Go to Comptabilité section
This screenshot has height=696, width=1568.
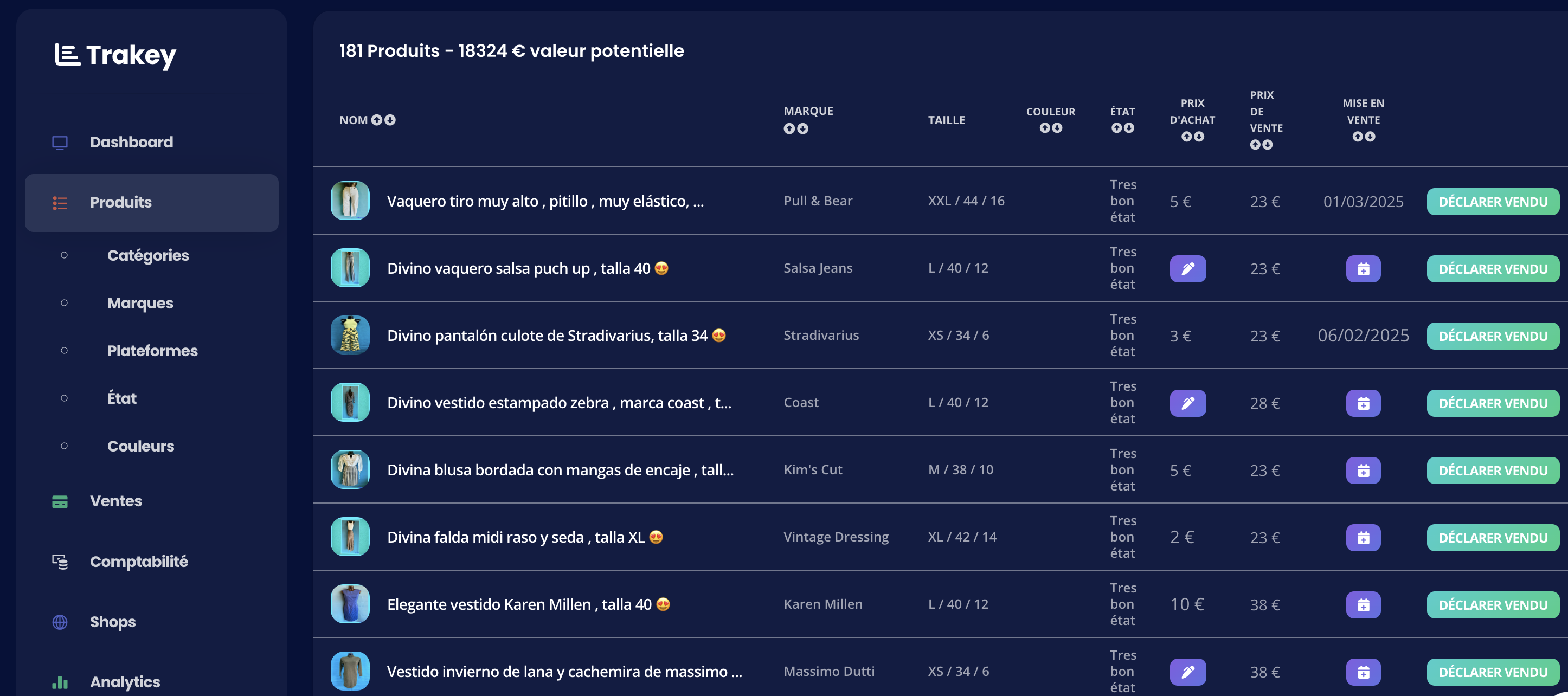(139, 562)
